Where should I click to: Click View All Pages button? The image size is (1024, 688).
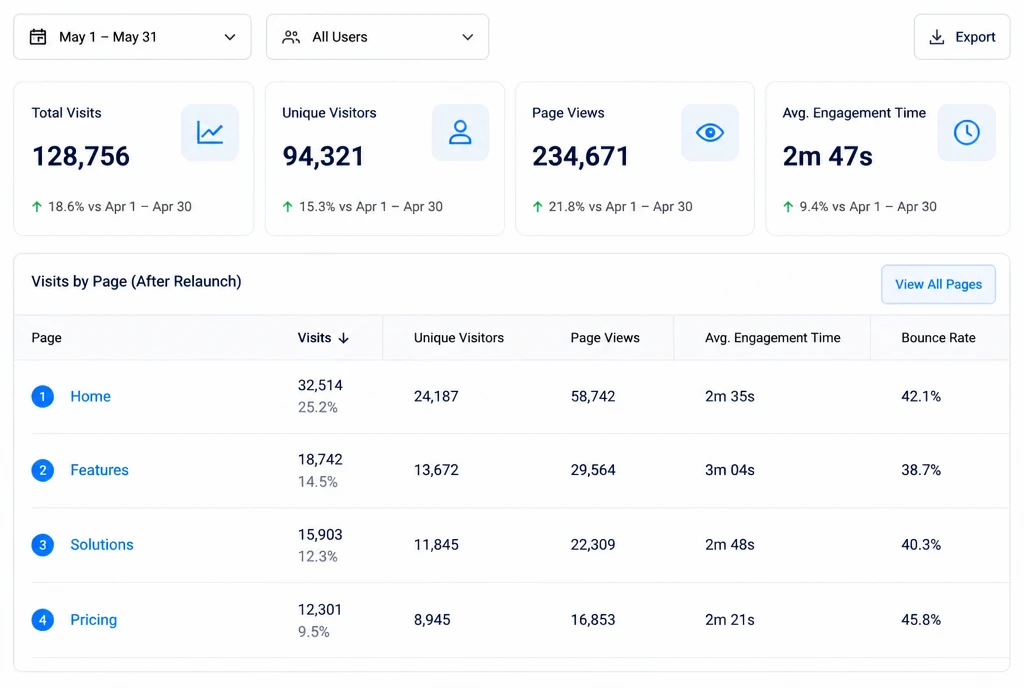(938, 284)
